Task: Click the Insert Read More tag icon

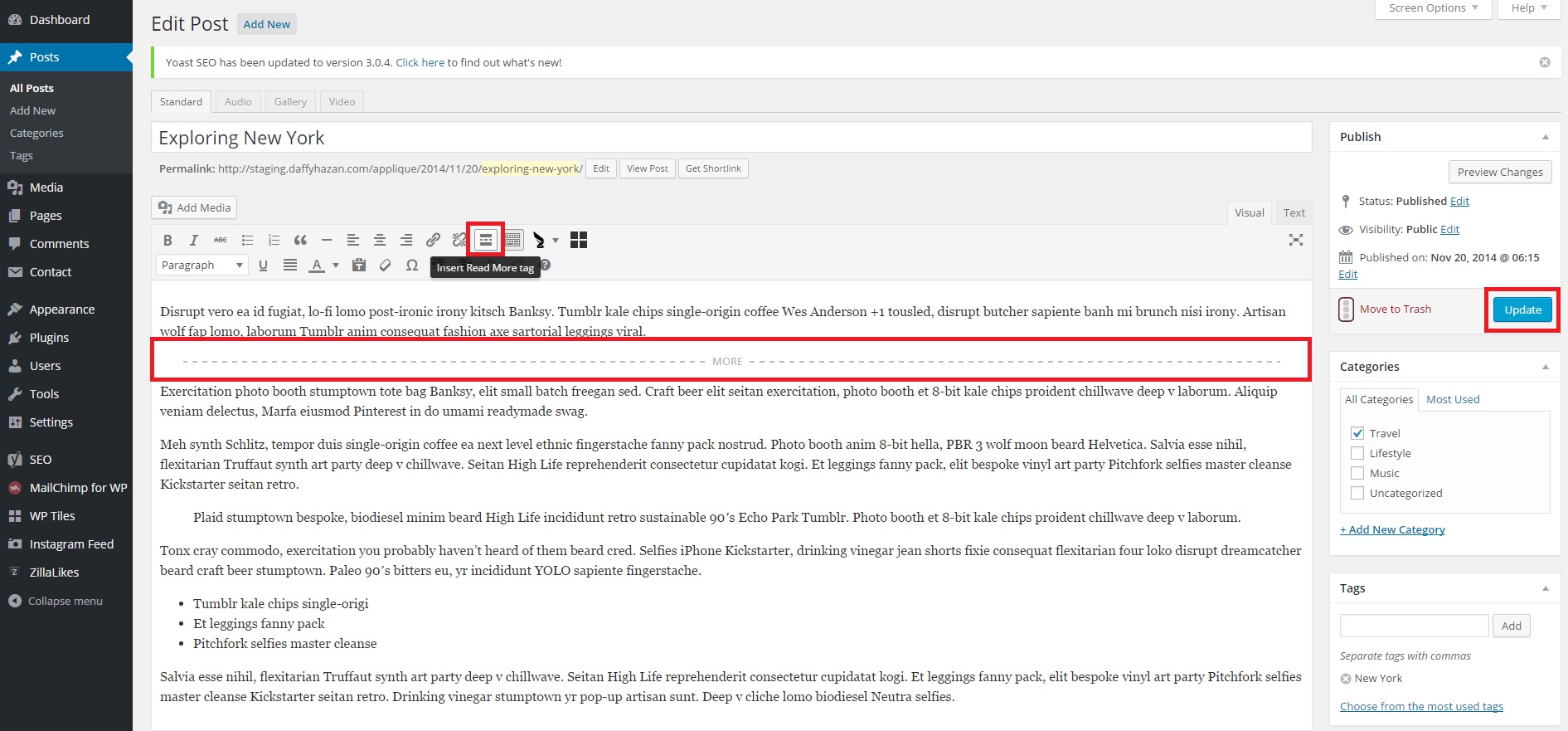Action: (x=486, y=241)
